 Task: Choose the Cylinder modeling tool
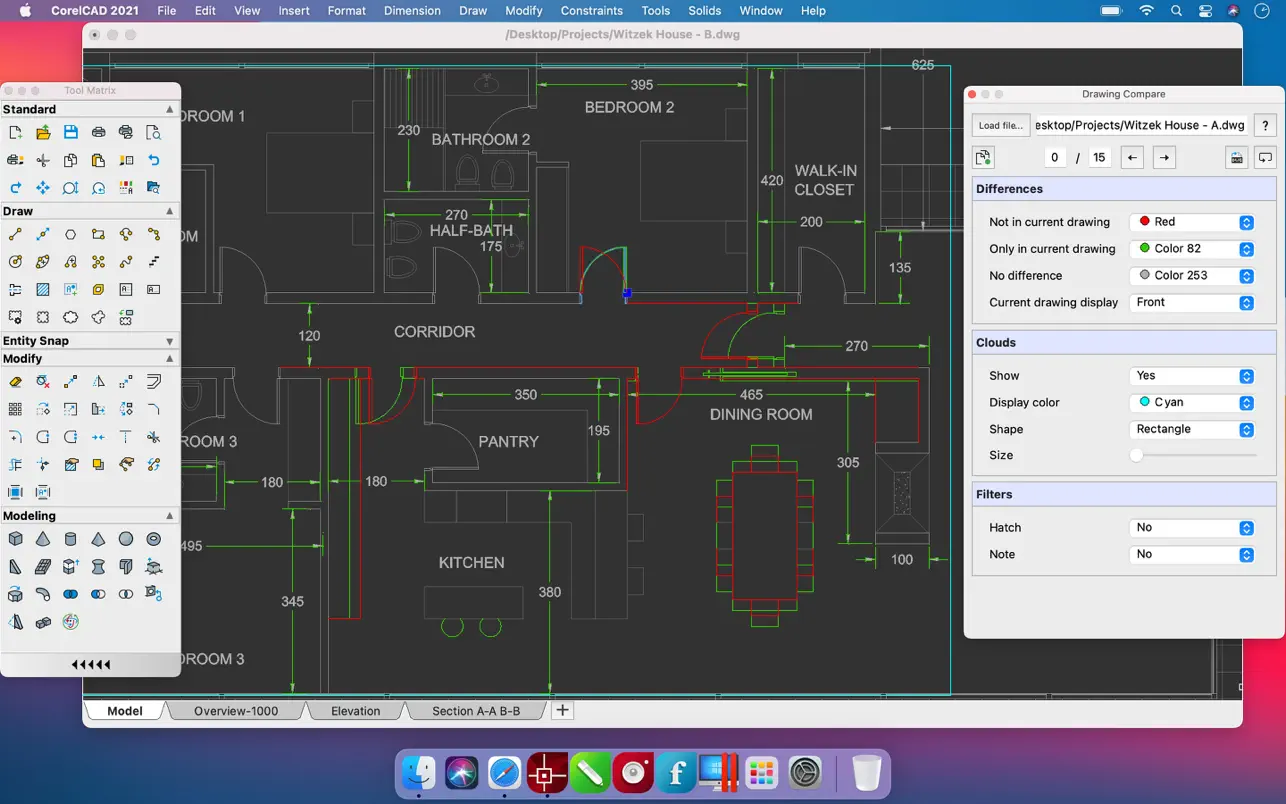pos(70,539)
